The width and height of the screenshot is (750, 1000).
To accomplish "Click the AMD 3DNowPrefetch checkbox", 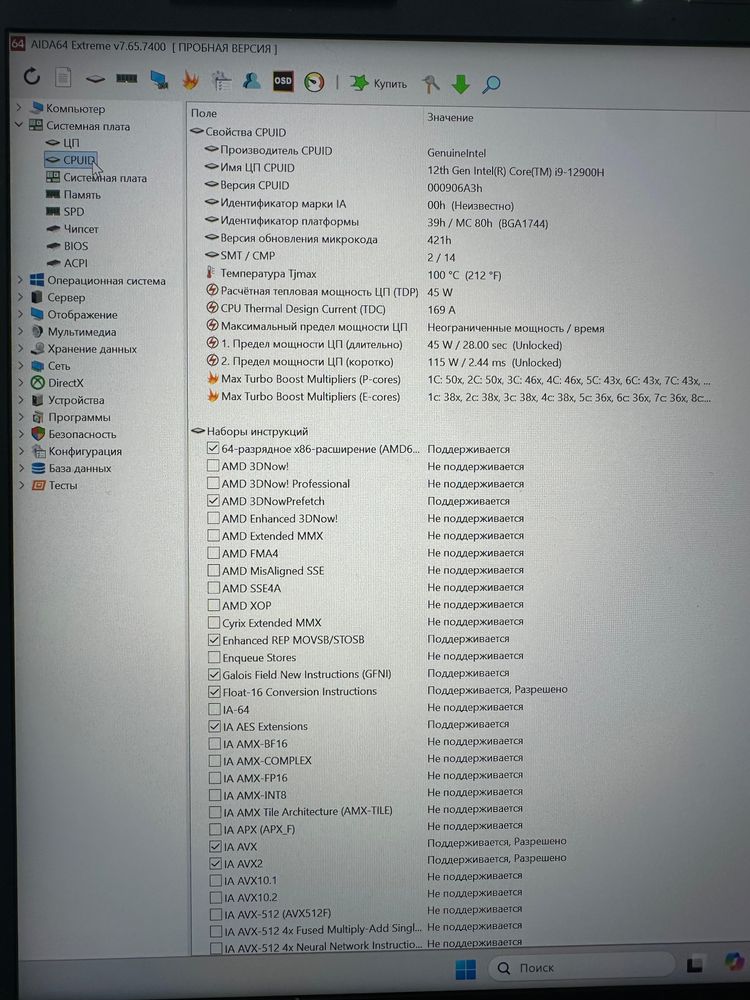I will click(x=213, y=501).
